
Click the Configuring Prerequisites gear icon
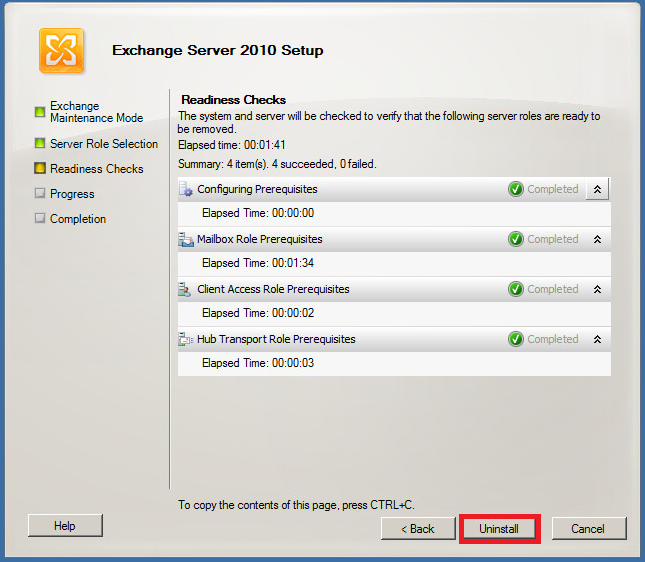click(186, 189)
